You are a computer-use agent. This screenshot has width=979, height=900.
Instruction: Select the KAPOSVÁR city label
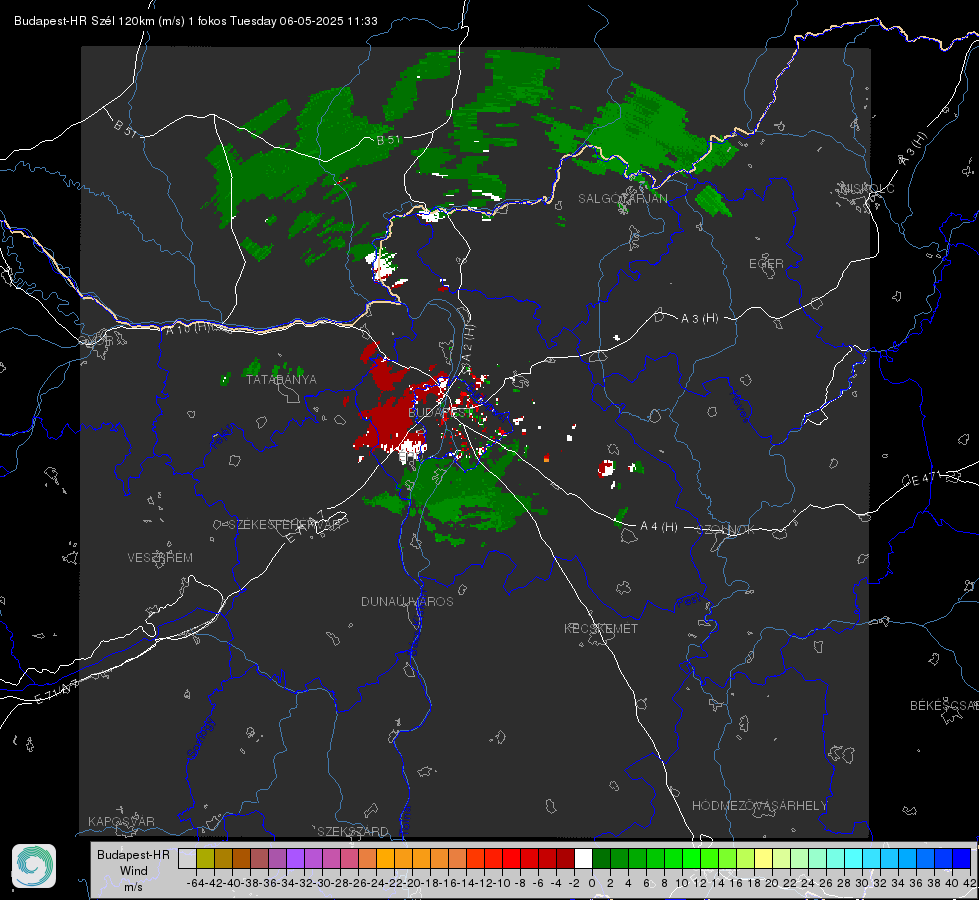pos(121,821)
